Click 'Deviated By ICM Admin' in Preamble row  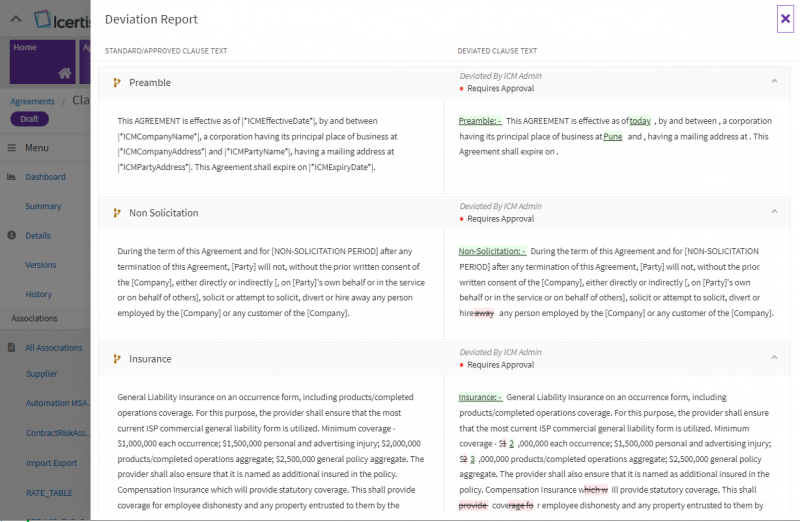501,76
